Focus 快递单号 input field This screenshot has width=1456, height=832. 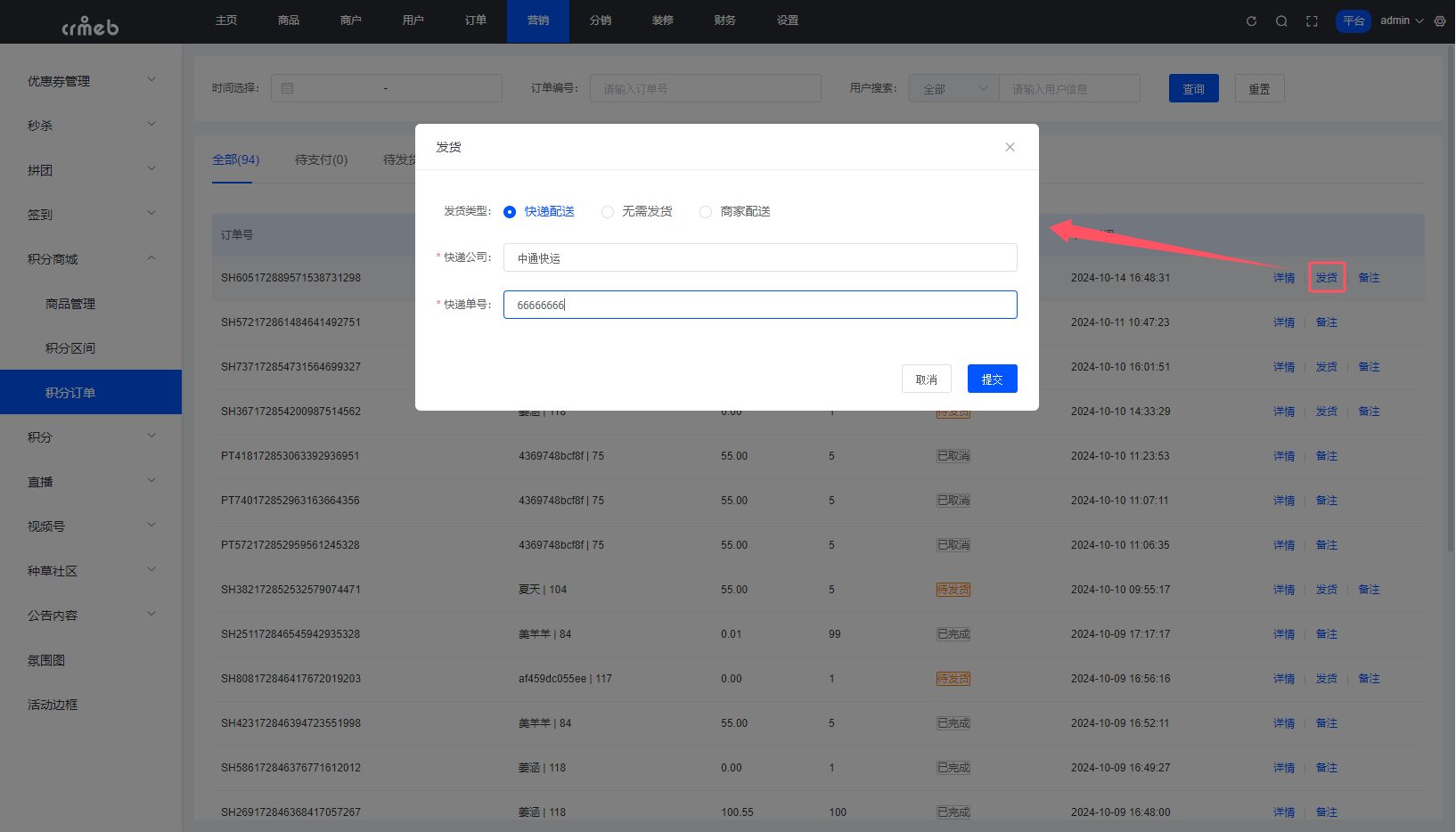(x=760, y=305)
